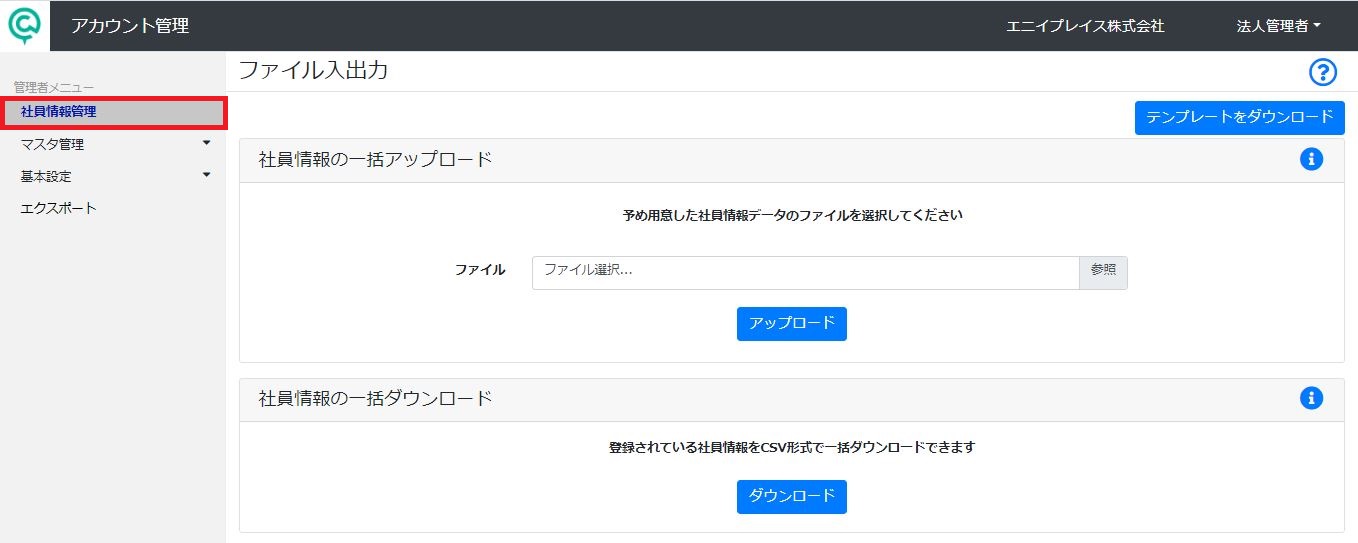Click the green app logo icon
The image size is (1358, 543).
point(24,25)
